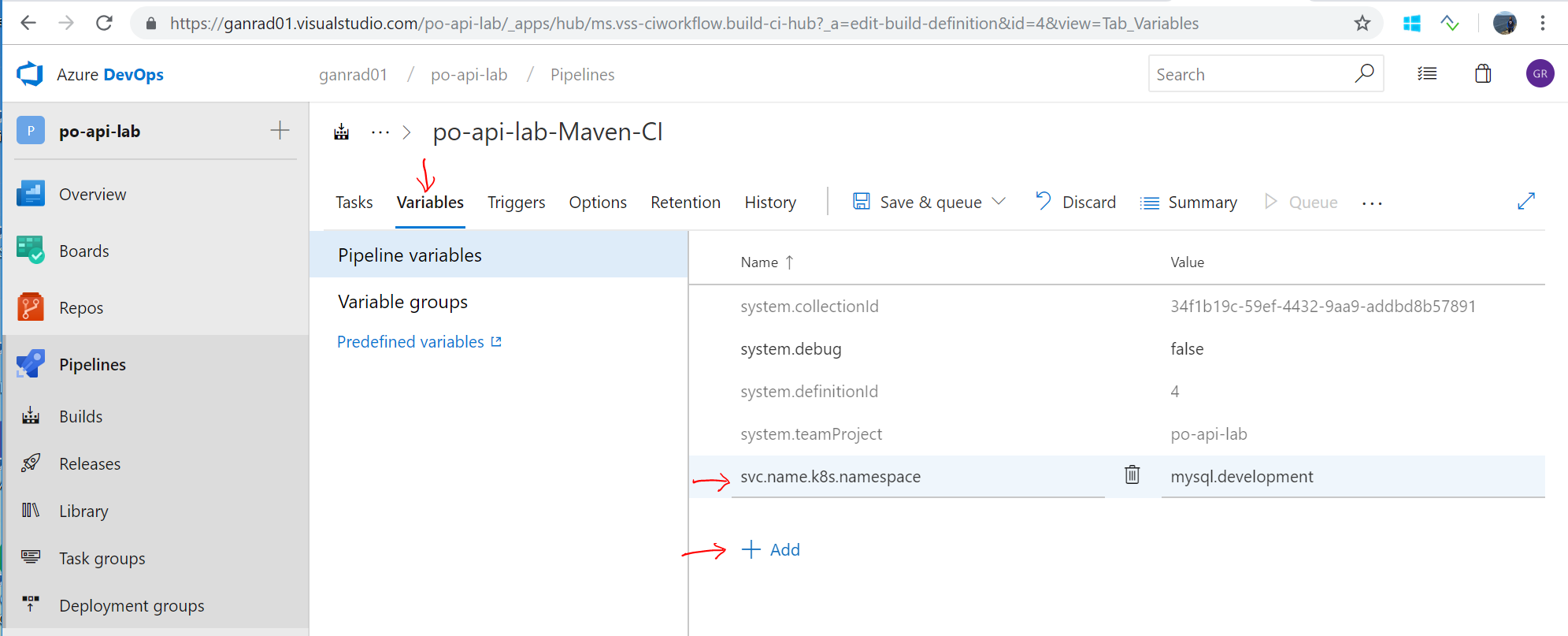Screen dimensions: 1568x636
Task: View the History tab
Action: click(x=770, y=203)
